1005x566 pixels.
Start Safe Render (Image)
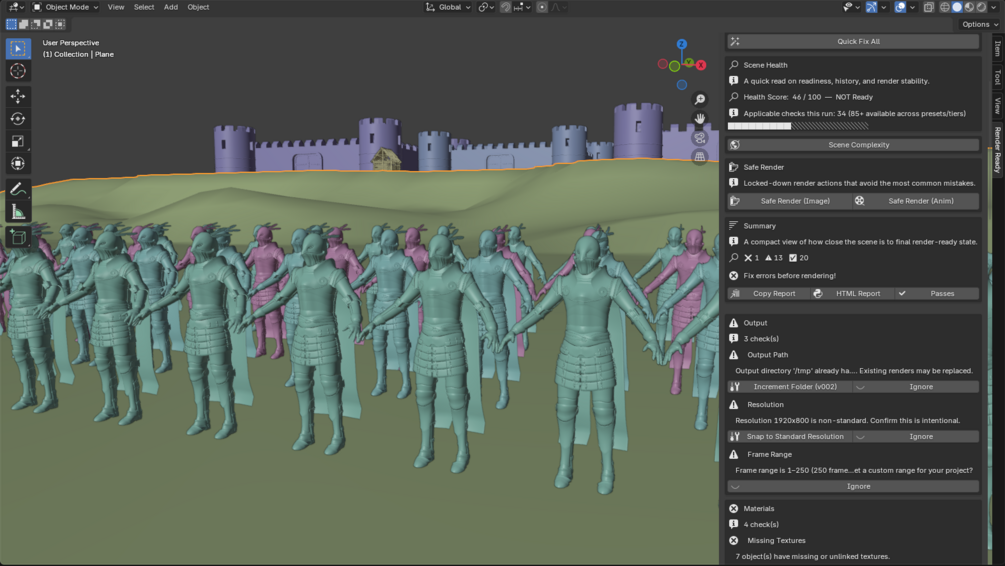tap(789, 201)
